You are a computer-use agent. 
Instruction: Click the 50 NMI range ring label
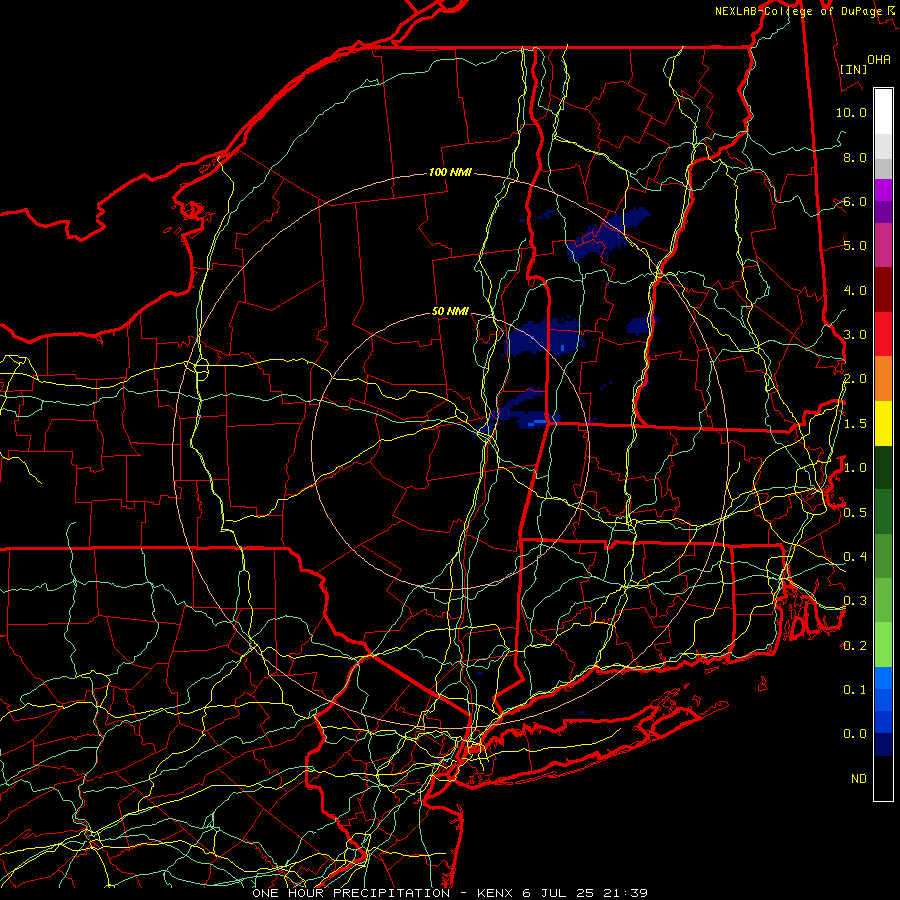click(x=450, y=311)
